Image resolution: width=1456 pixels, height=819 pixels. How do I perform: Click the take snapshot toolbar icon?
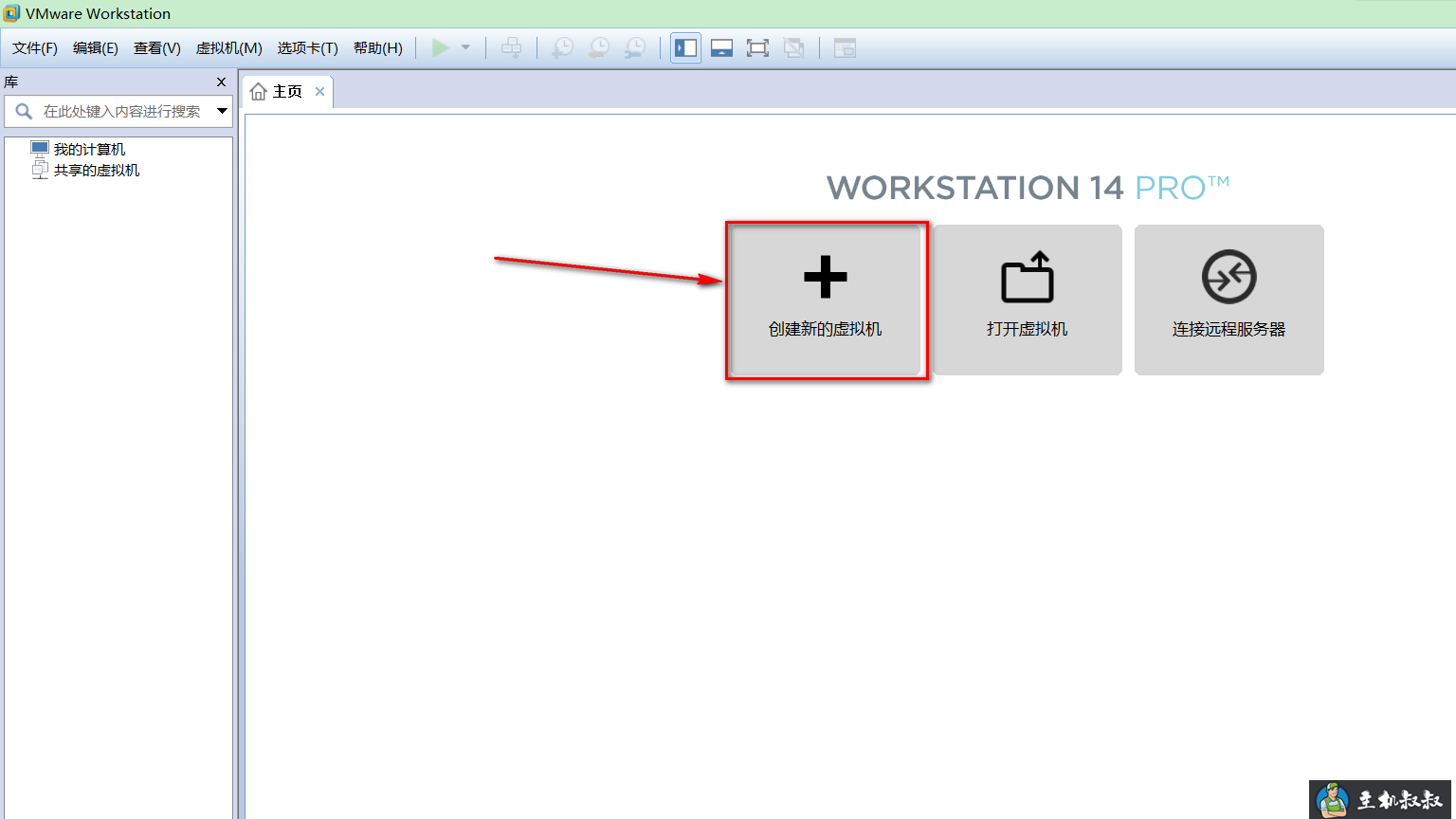[563, 47]
